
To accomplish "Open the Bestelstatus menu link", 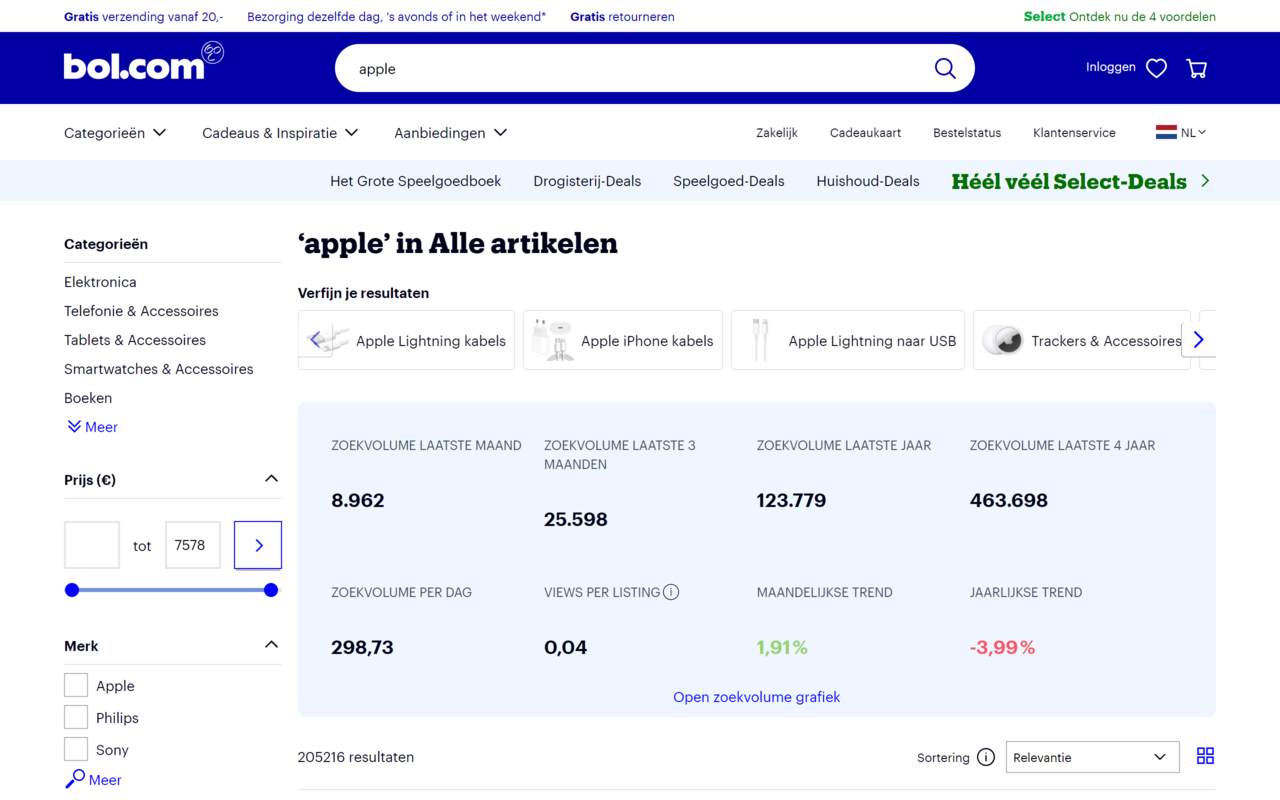I will 967,132.
